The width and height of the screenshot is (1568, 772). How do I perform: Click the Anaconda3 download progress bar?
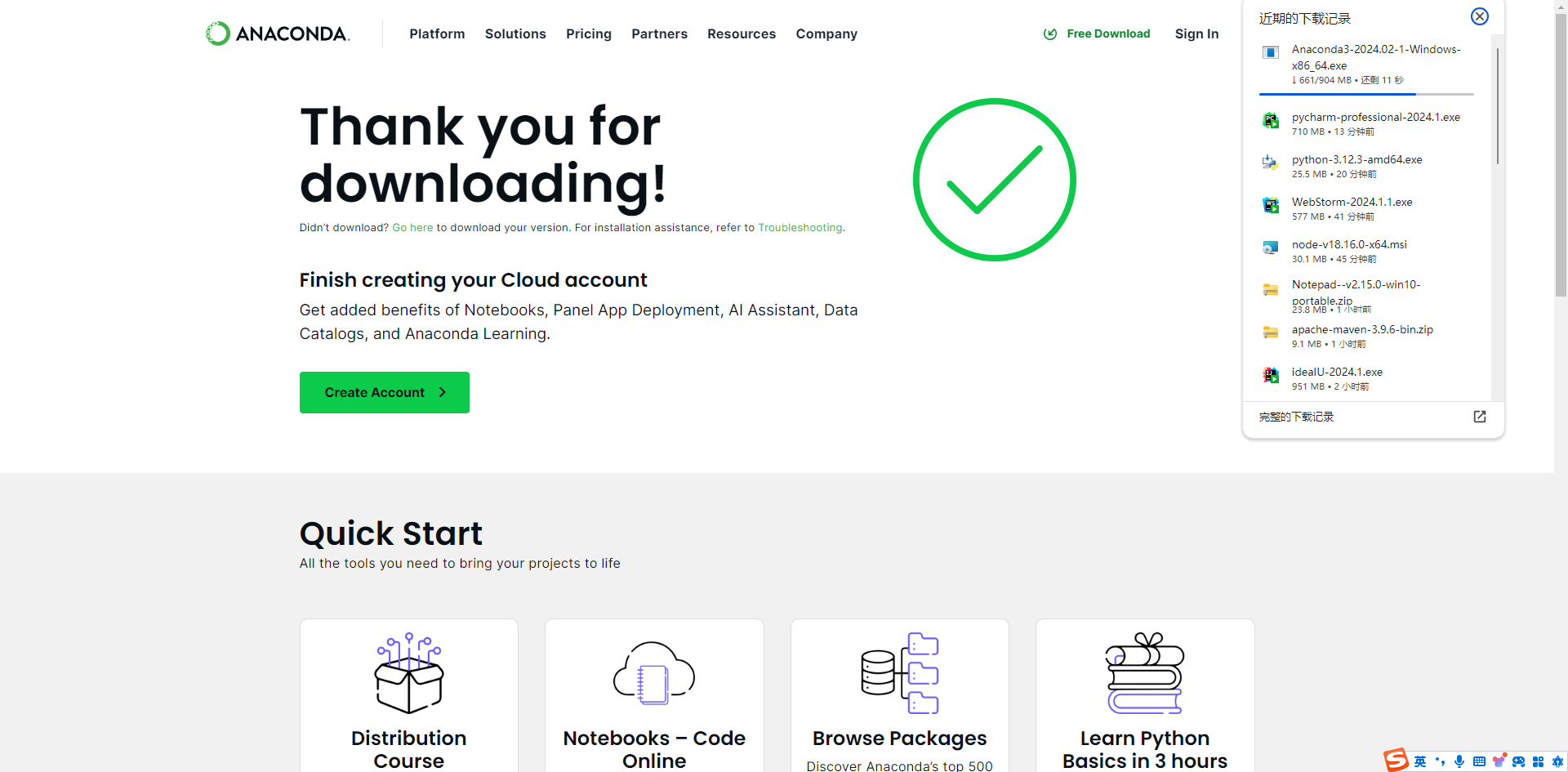click(x=1366, y=94)
